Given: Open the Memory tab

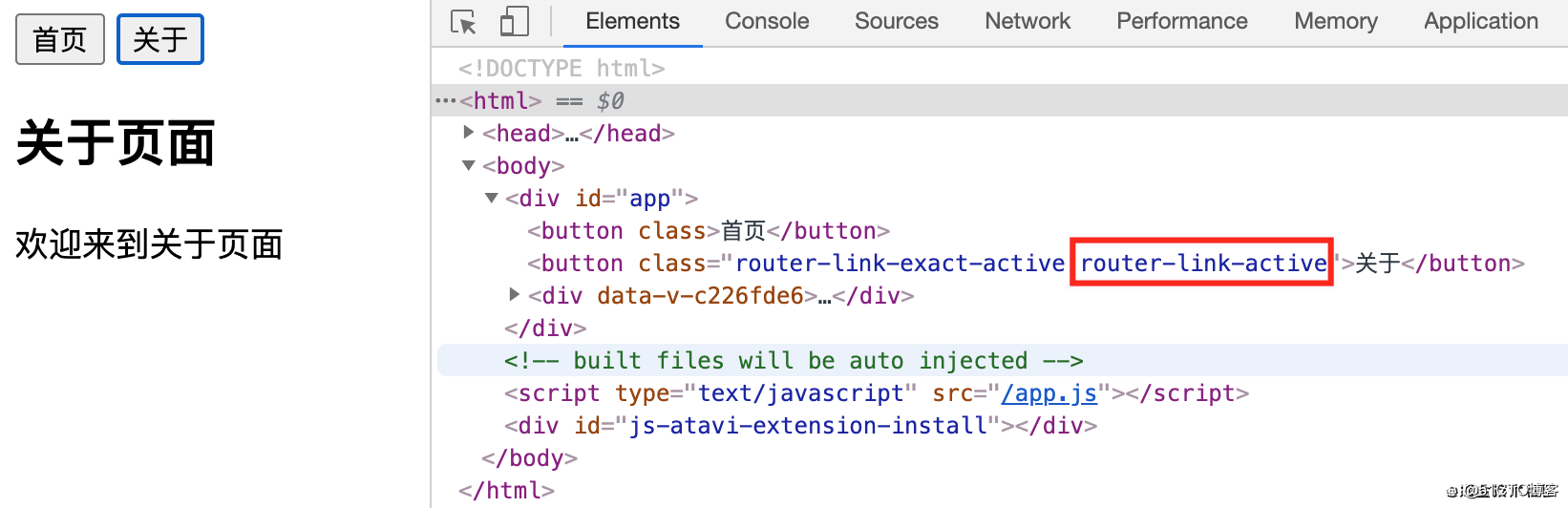Looking at the screenshot, I should point(1336,22).
